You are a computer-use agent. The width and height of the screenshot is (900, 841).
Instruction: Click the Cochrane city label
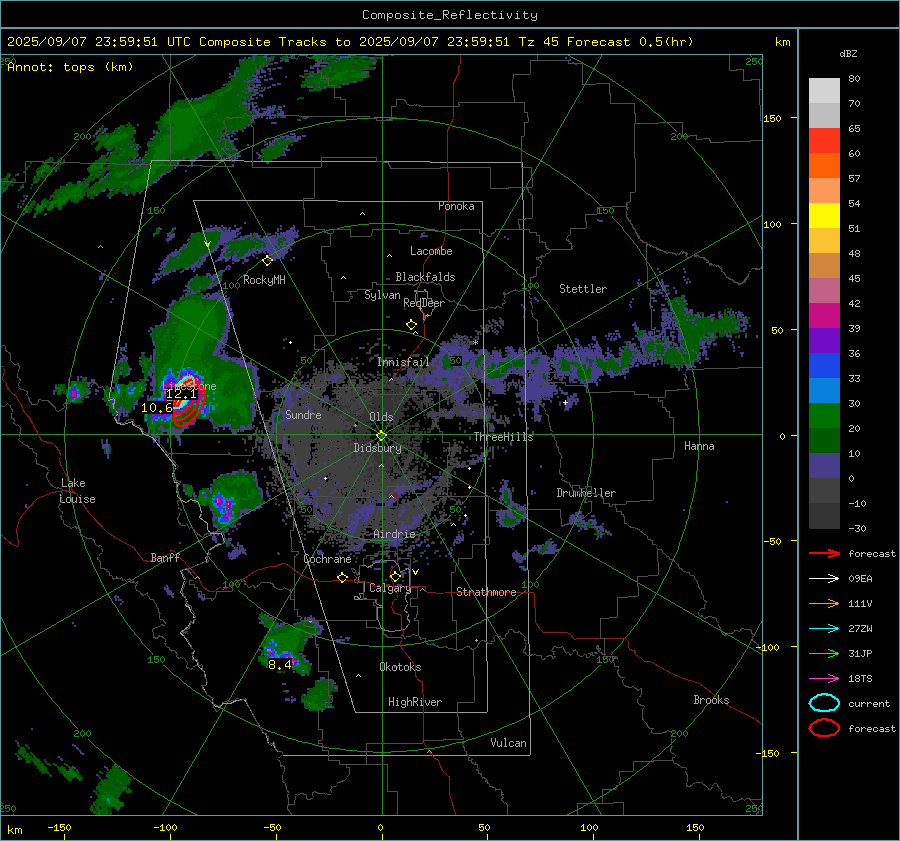pos(327,559)
